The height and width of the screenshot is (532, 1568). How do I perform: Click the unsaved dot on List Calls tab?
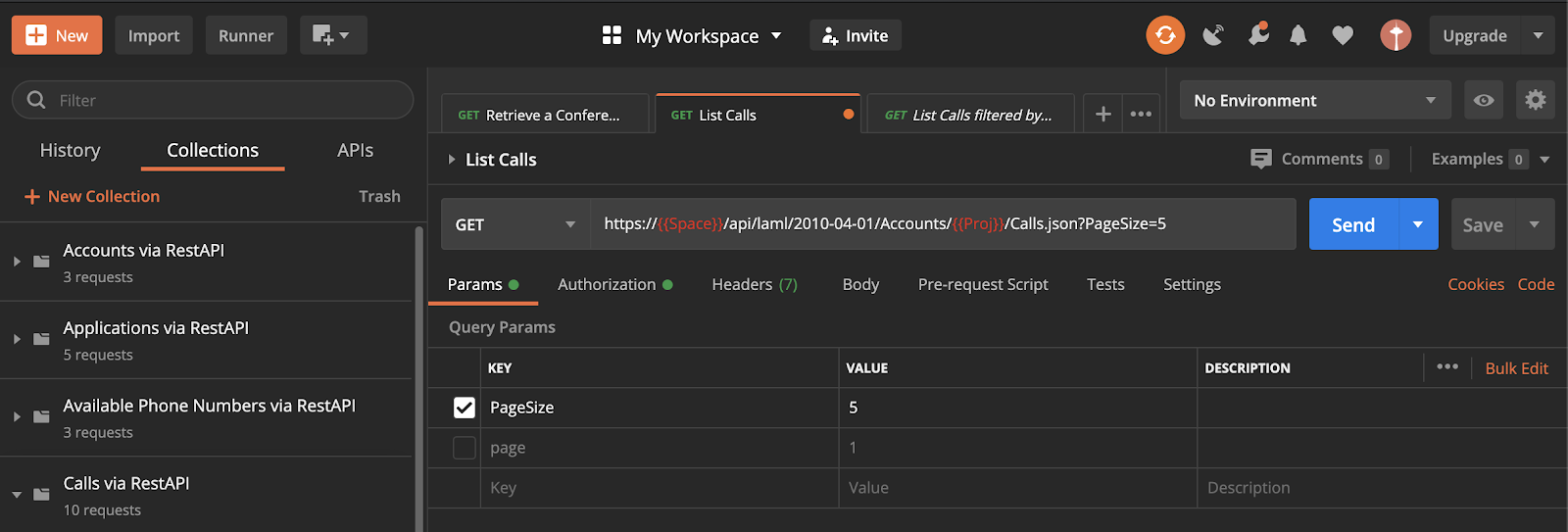coord(849,115)
